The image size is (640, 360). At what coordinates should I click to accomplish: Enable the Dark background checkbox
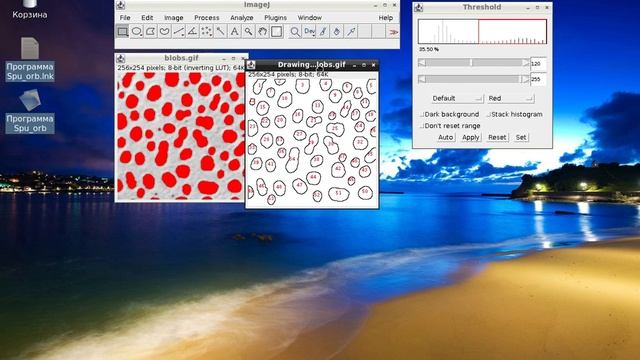(449, 114)
